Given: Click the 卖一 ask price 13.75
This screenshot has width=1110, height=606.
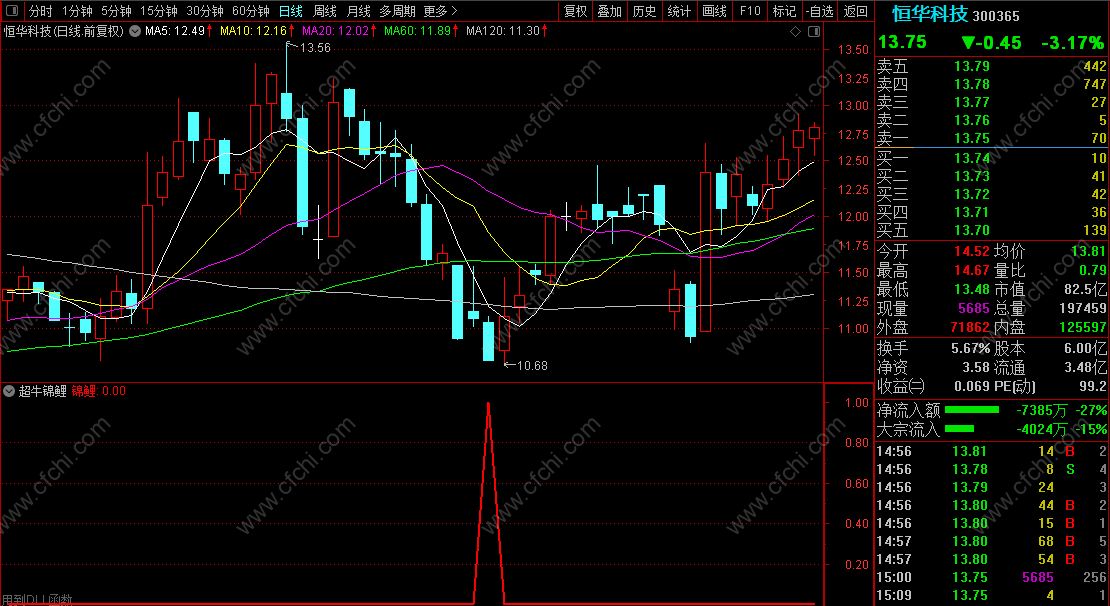Looking at the screenshot, I should coord(972,138).
